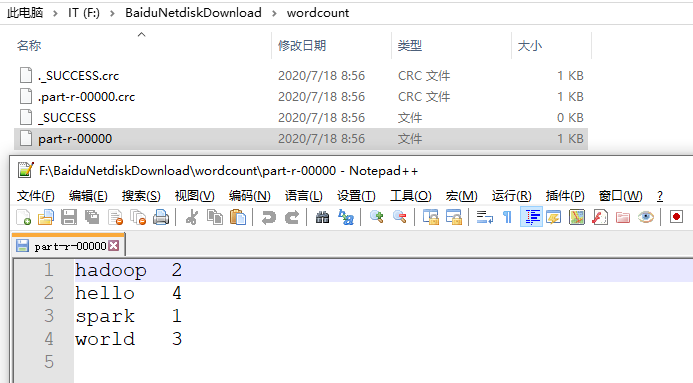Paste from clipboard toolbar icon
Image resolution: width=693 pixels, height=383 pixels.
tap(238, 217)
